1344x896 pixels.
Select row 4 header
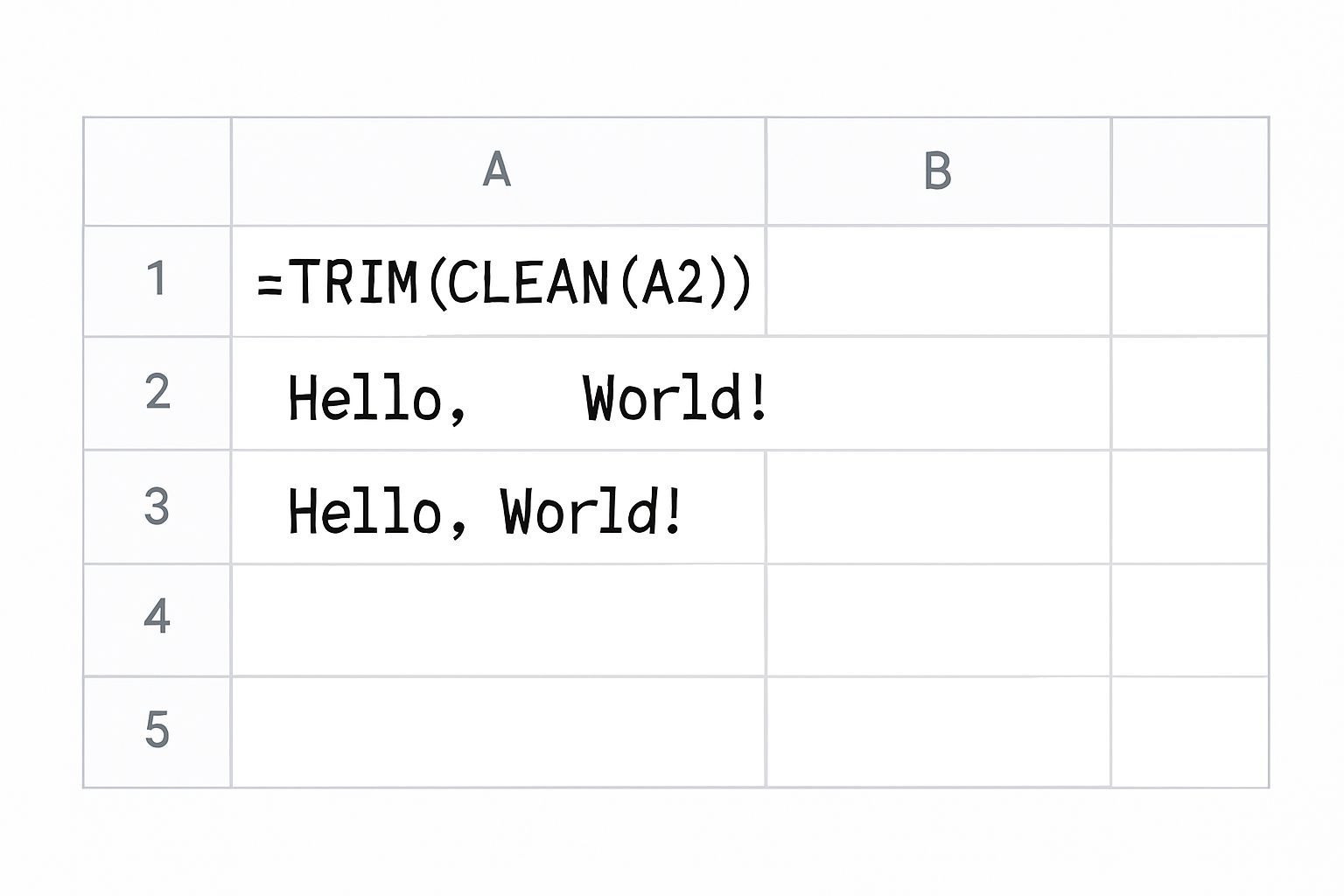coord(157,619)
